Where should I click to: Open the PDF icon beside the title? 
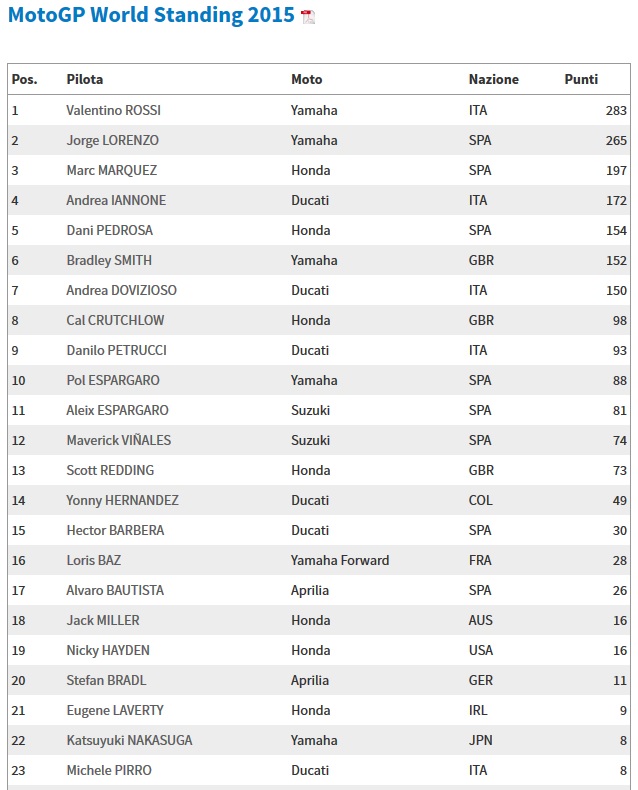(307, 17)
